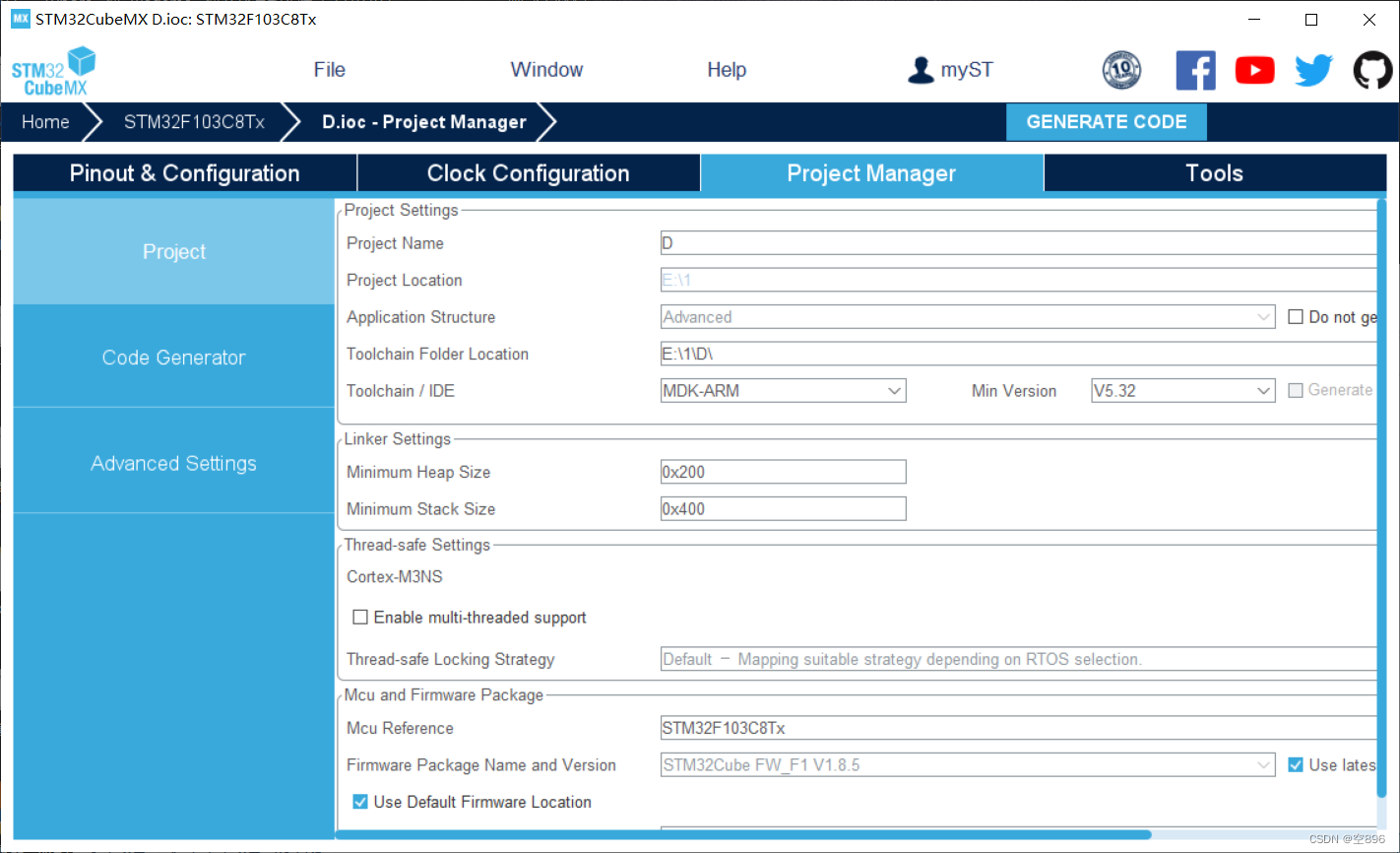Click the Minimum Stack Size field
This screenshot has width=1400, height=853.
click(x=783, y=509)
